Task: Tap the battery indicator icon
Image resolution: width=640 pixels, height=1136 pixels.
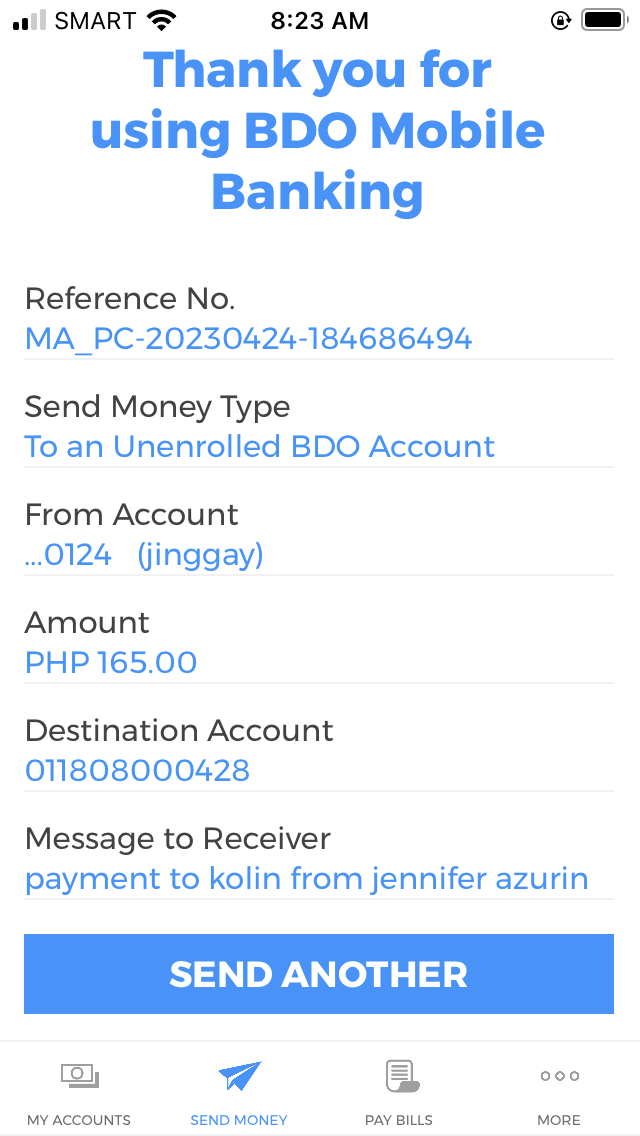Action: pyautogui.click(x=603, y=20)
